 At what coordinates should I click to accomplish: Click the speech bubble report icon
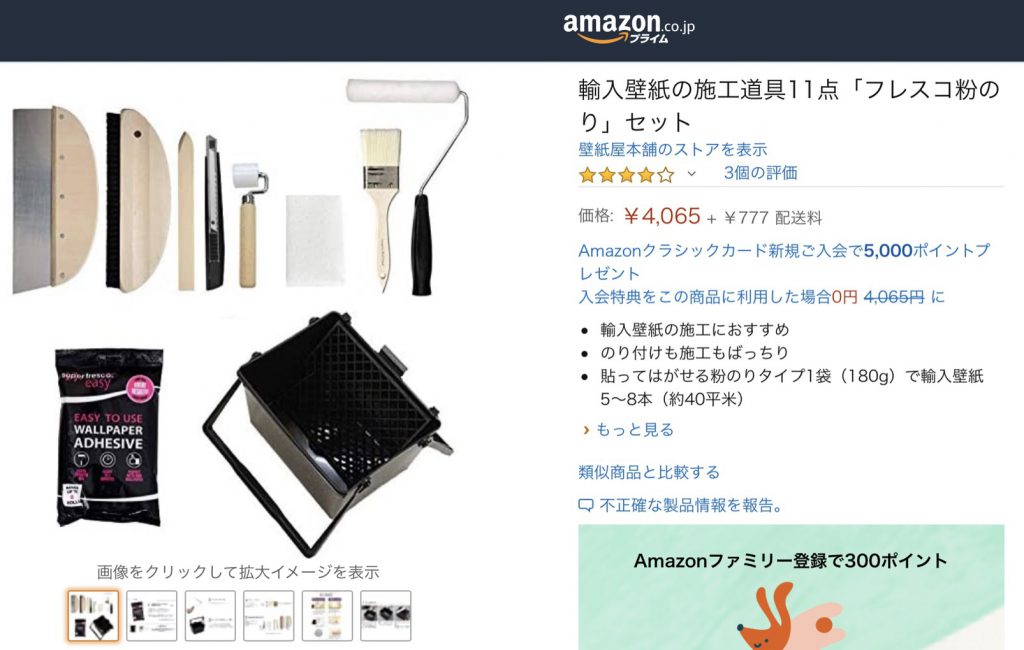pyautogui.click(x=586, y=506)
